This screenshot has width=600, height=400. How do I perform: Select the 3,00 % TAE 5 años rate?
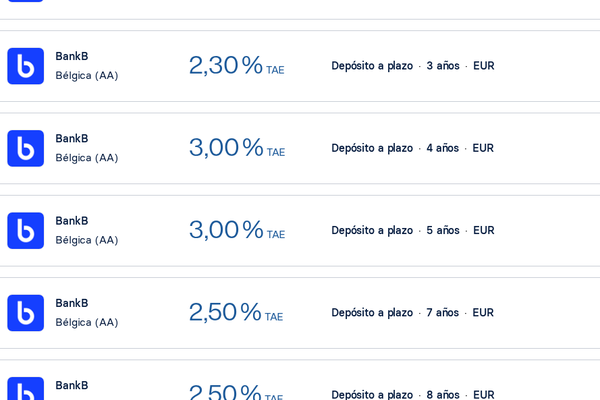pos(237,230)
